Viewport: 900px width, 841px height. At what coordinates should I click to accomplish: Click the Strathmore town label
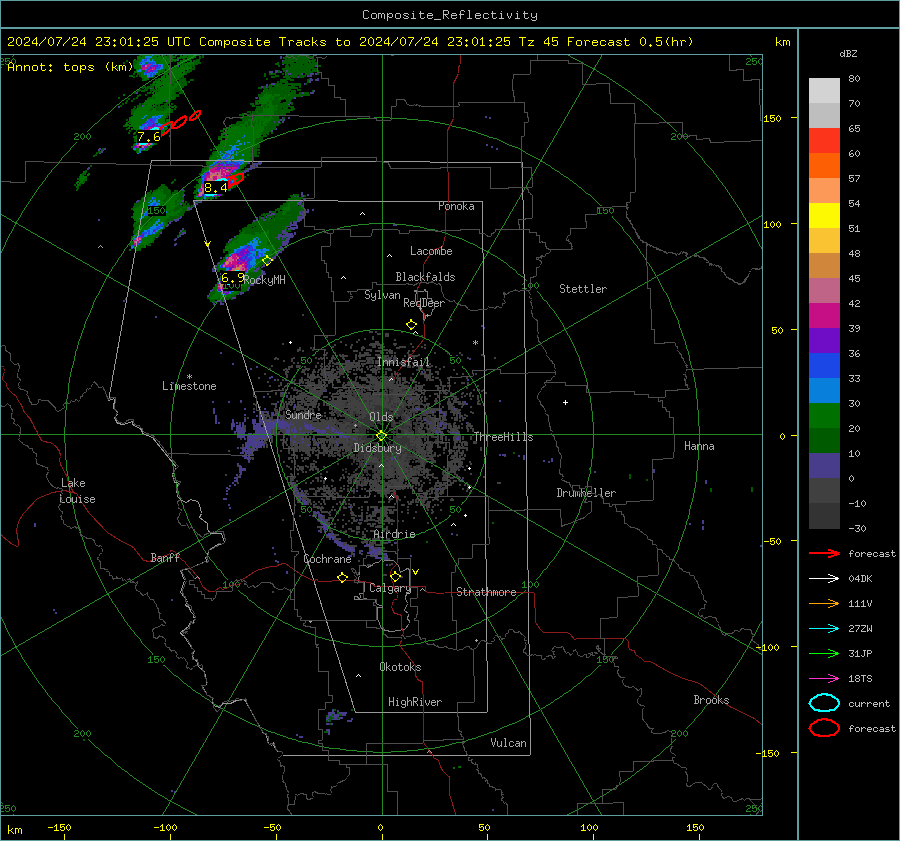click(487, 592)
